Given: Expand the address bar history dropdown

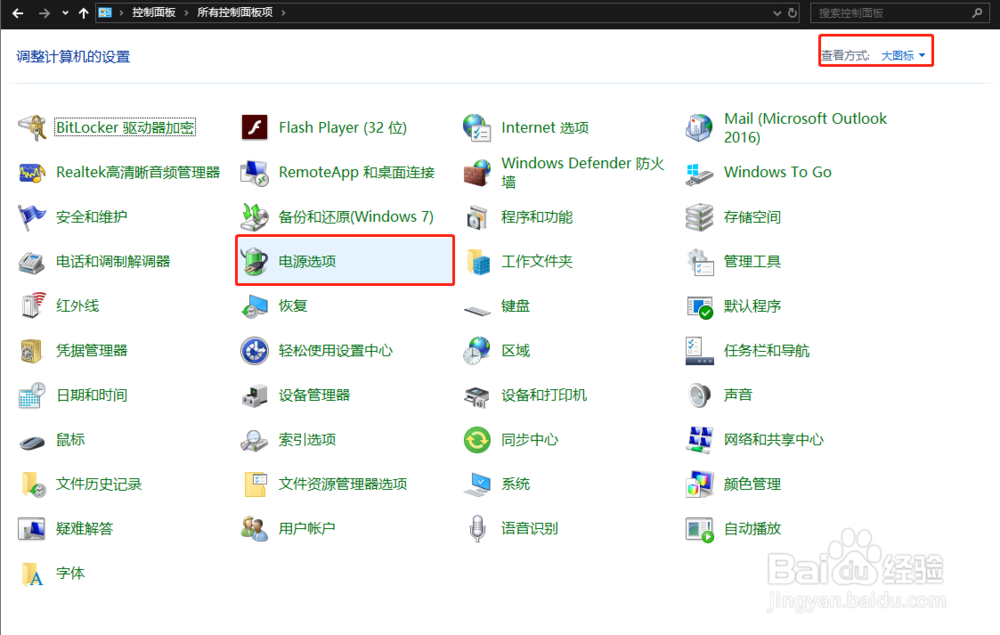Looking at the screenshot, I should (776, 13).
